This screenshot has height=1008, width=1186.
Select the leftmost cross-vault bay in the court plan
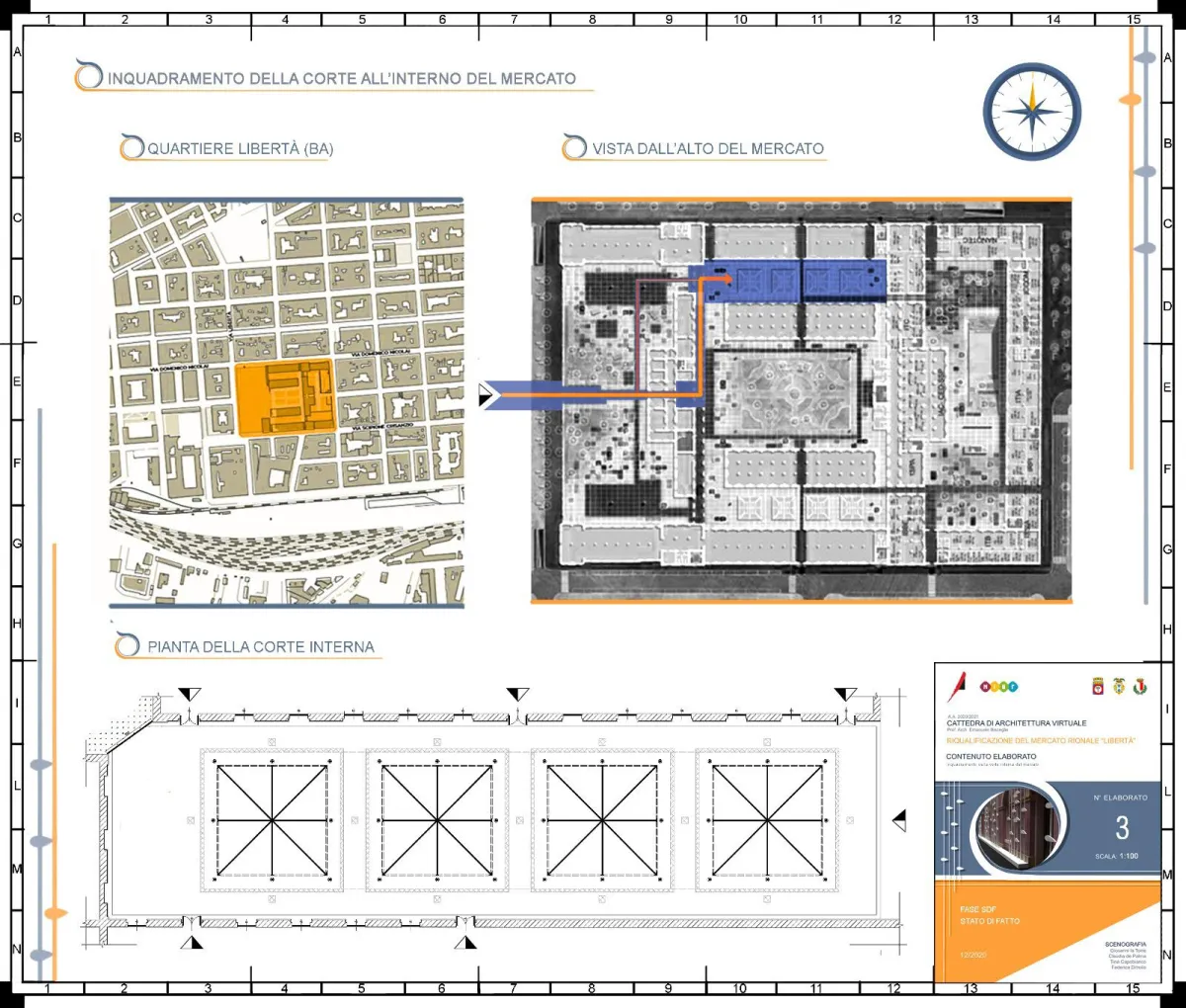tap(272, 820)
